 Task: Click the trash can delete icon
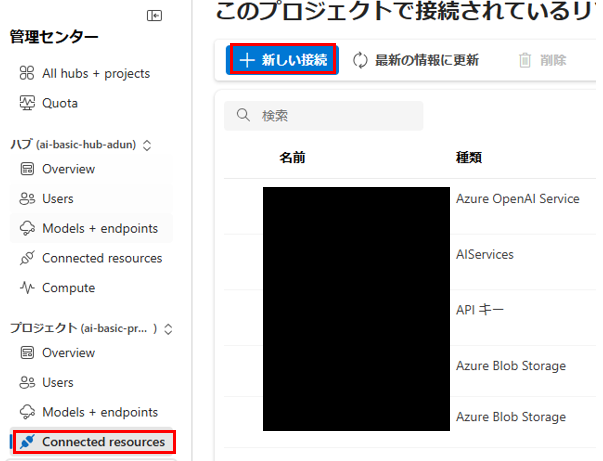525,60
